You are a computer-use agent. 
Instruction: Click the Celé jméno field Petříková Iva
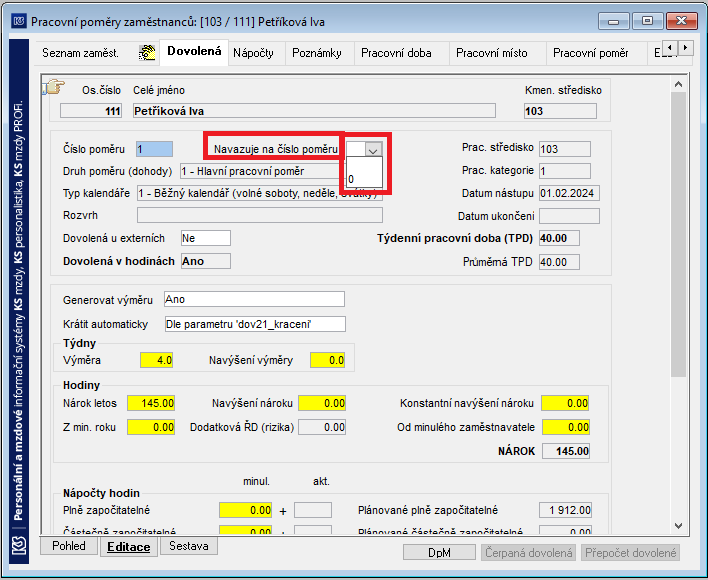tap(314, 111)
